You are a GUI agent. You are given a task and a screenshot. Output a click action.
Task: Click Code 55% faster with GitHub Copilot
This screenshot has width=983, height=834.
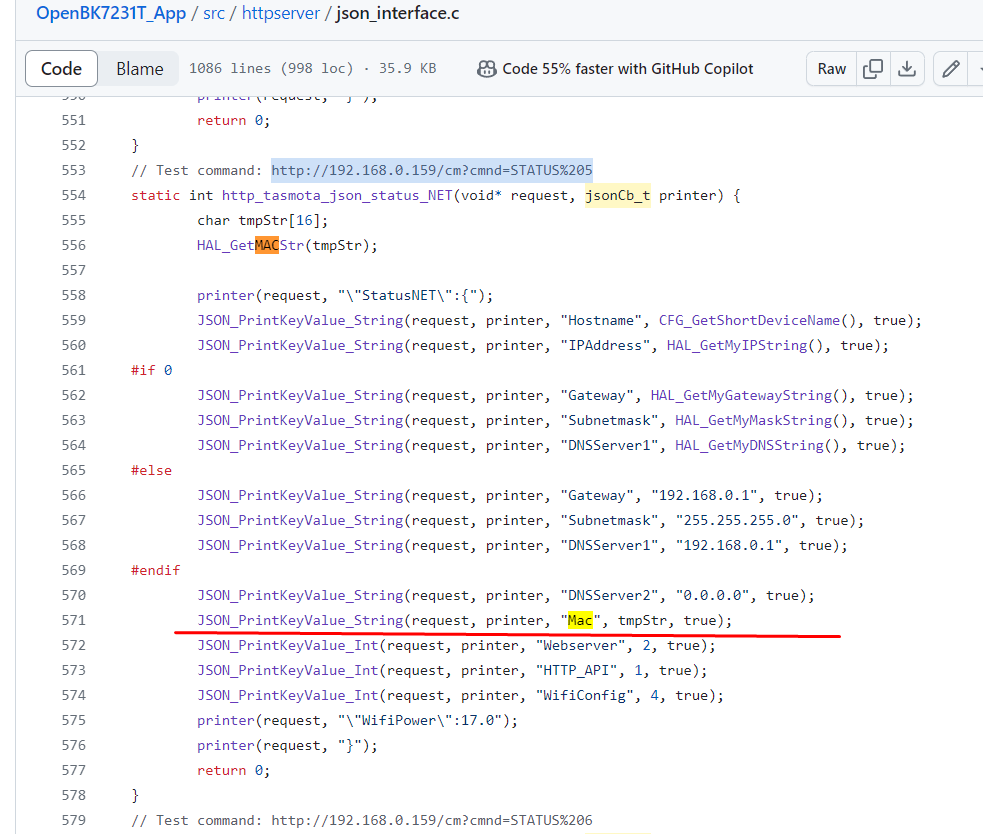(x=628, y=69)
